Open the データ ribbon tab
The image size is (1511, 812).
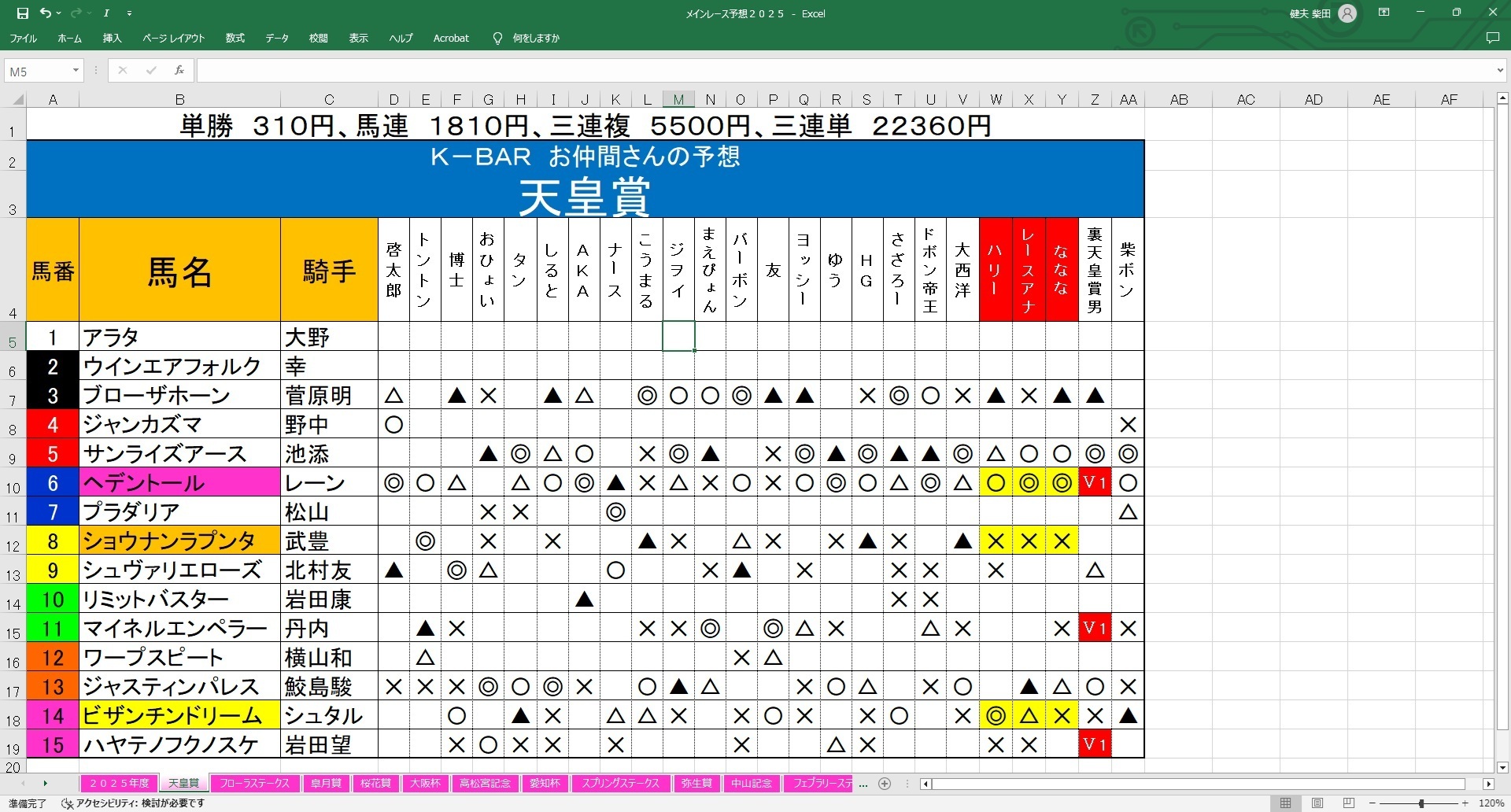(x=276, y=38)
